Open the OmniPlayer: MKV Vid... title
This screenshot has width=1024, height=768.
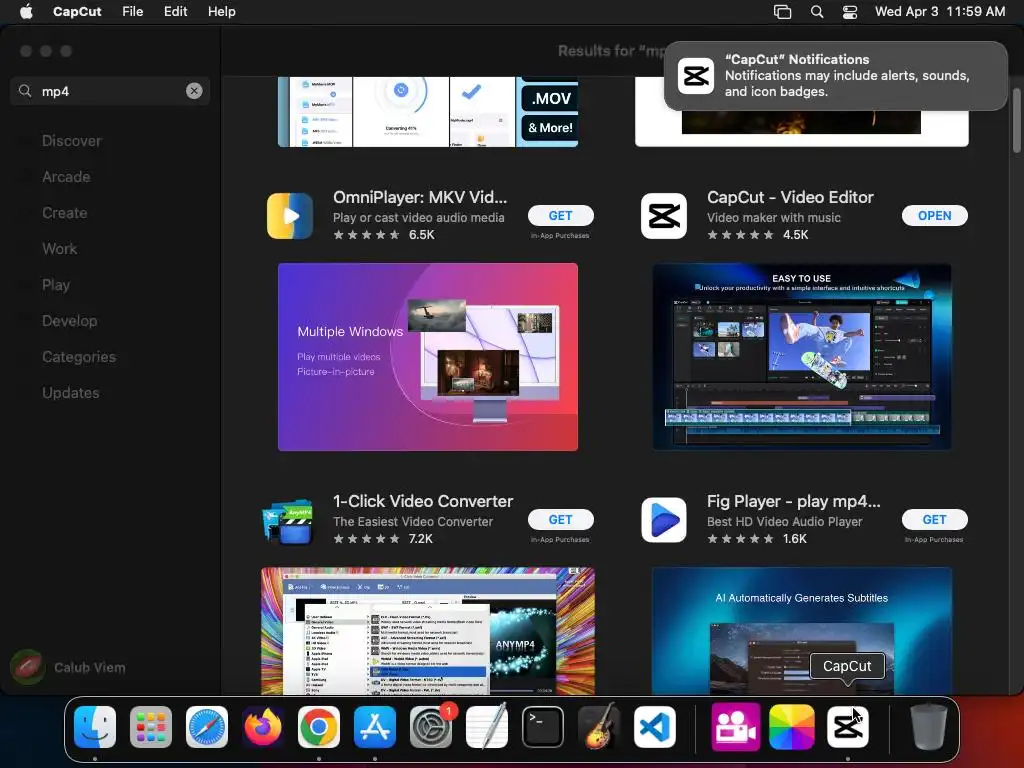coord(420,197)
